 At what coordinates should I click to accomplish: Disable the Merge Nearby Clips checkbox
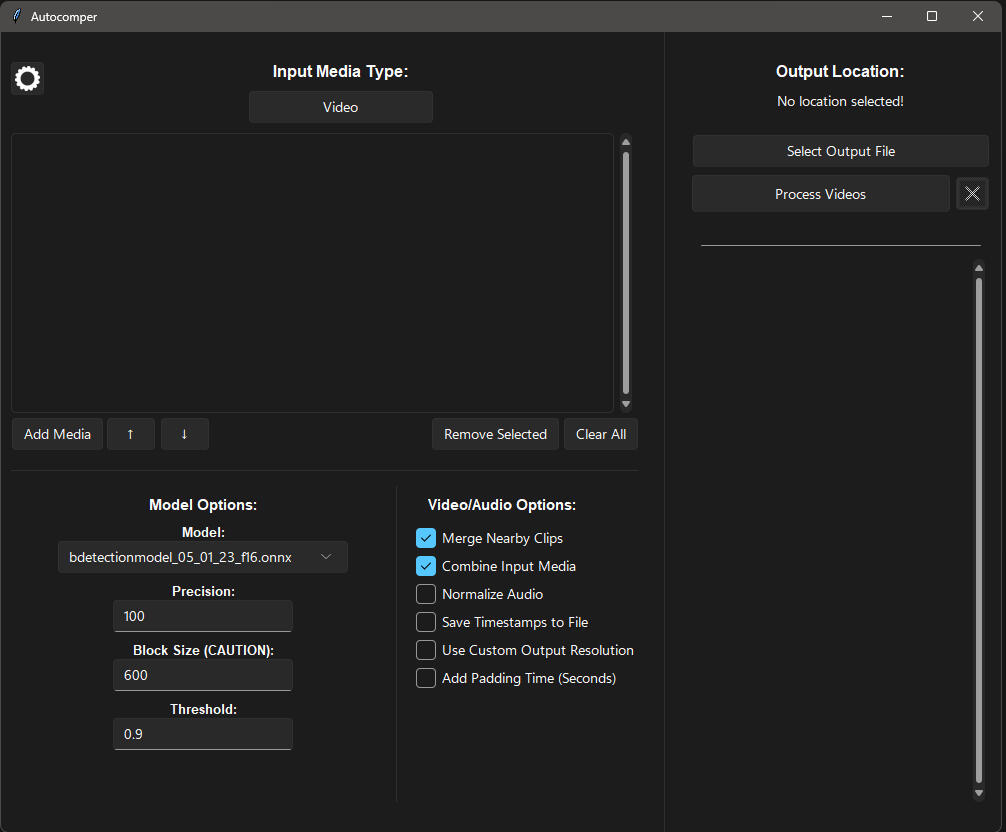pos(426,538)
